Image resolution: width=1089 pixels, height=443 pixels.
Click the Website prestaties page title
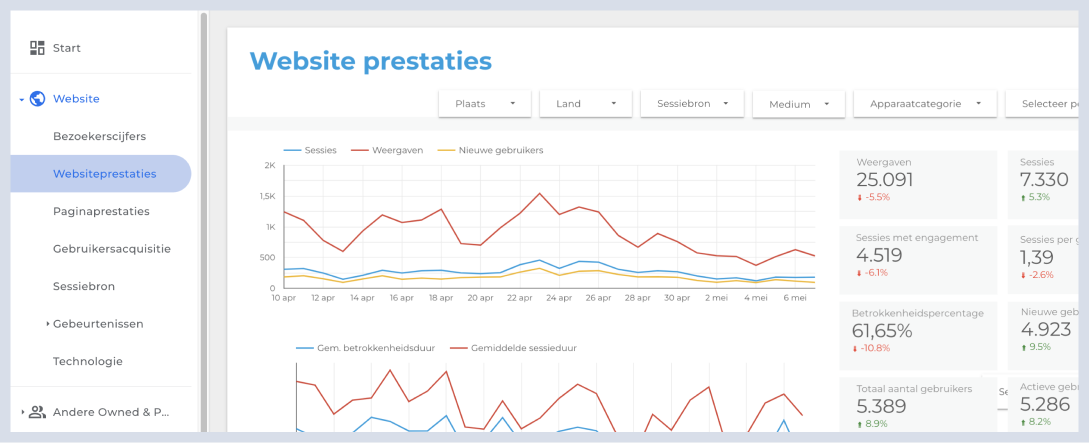371,61
